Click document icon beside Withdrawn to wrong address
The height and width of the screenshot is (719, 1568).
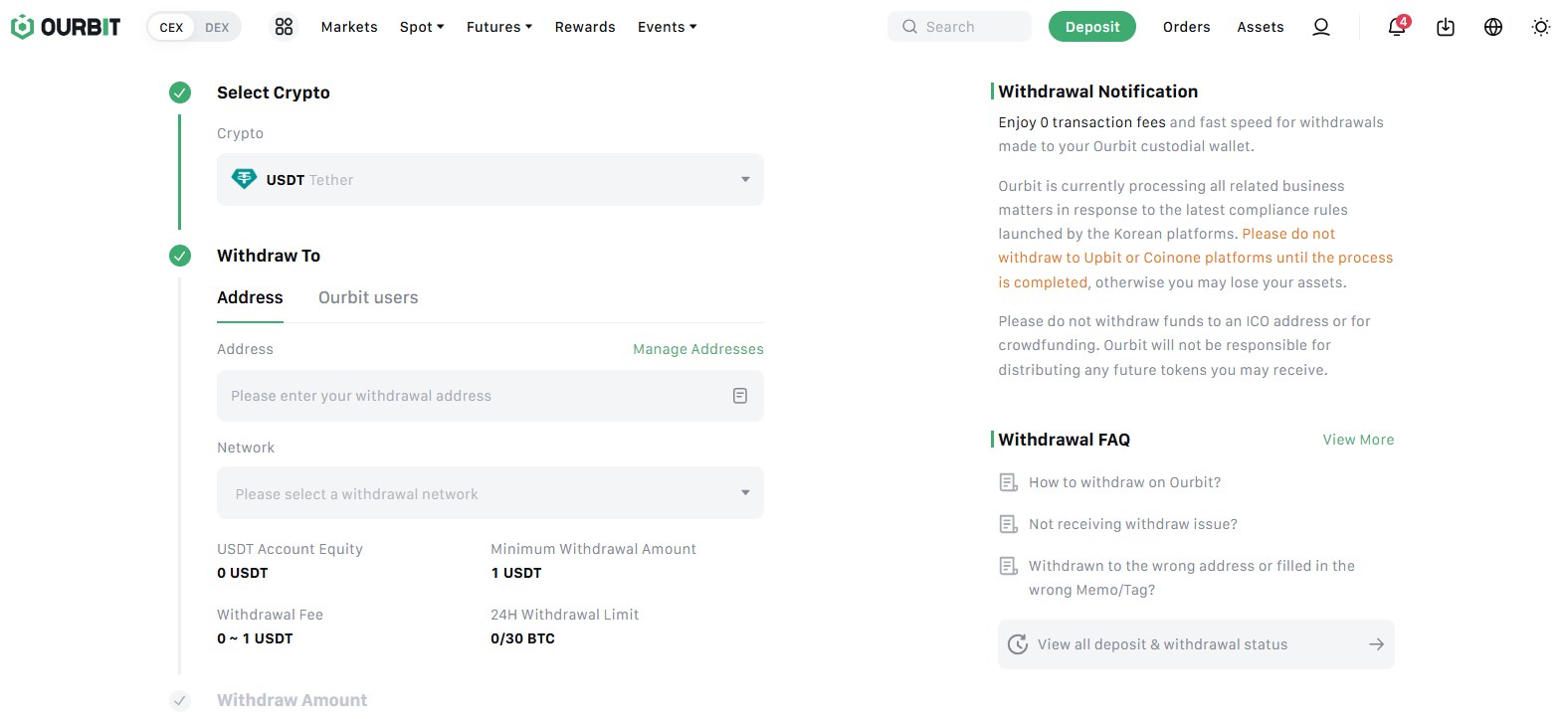click(x=1008, y=566)
